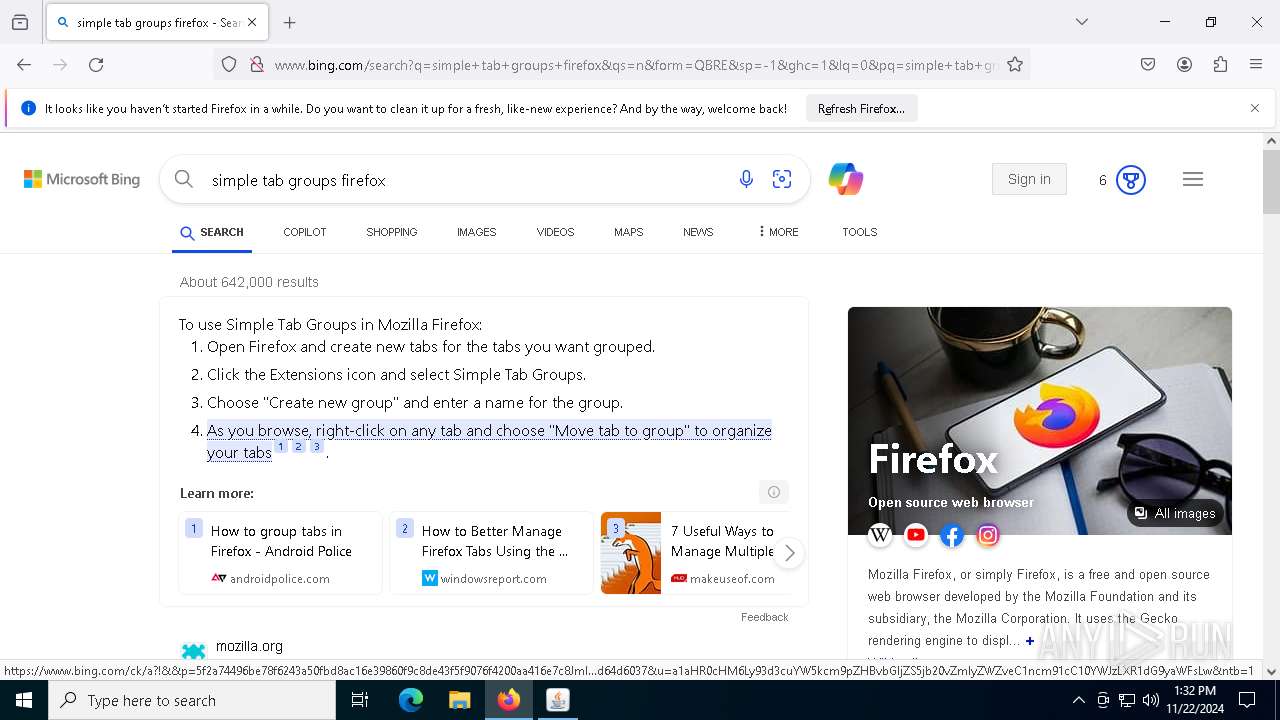Open Firefox application menu

[x=1256, y=64]
